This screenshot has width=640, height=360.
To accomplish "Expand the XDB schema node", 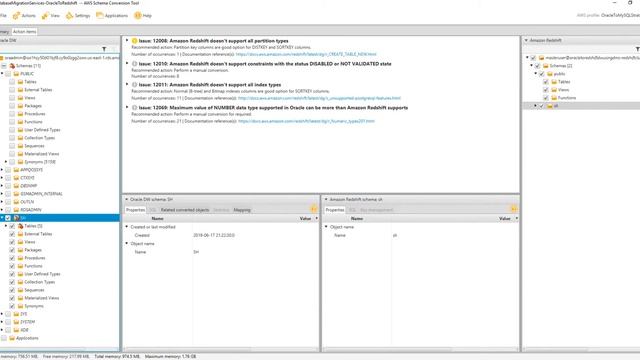I will click(2, 330).
